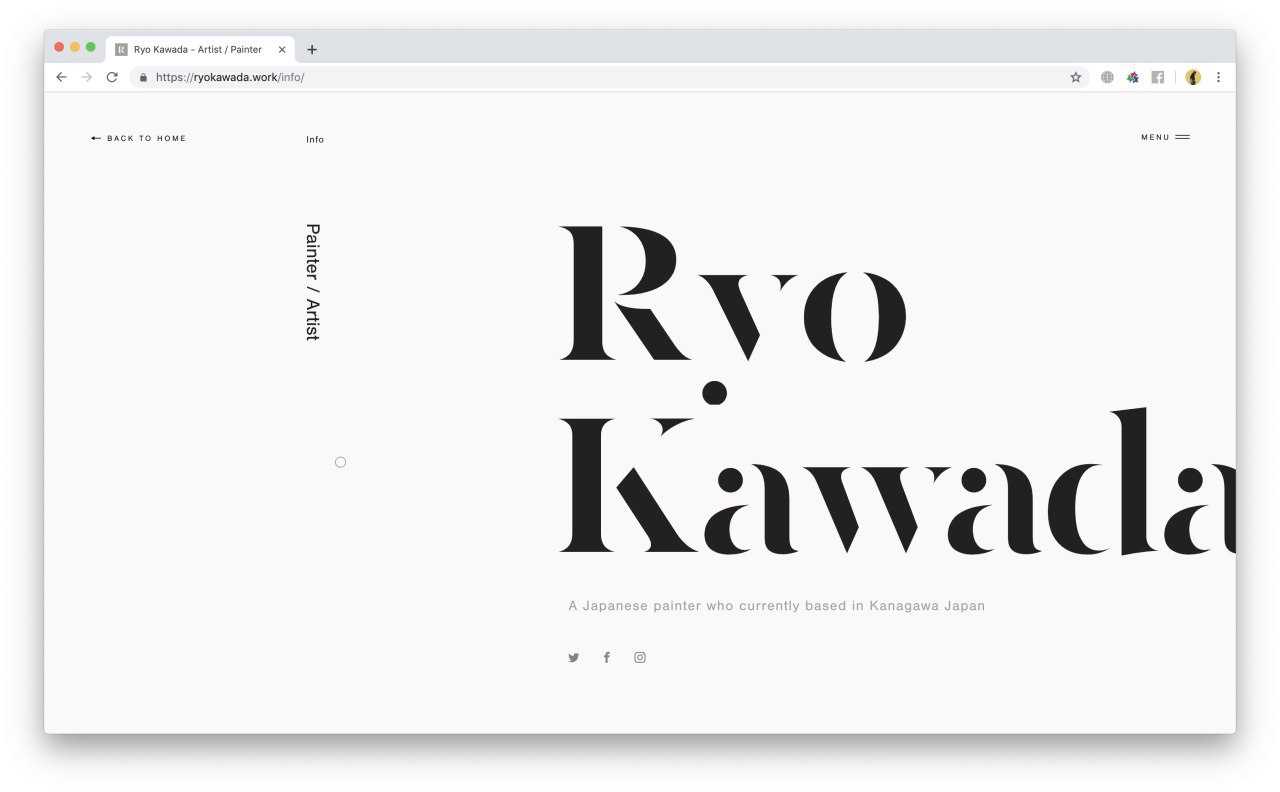1280x792 pixels.
Task: Open a new tab with plus button
Action: pyautogui.click(x=312, y=49)
